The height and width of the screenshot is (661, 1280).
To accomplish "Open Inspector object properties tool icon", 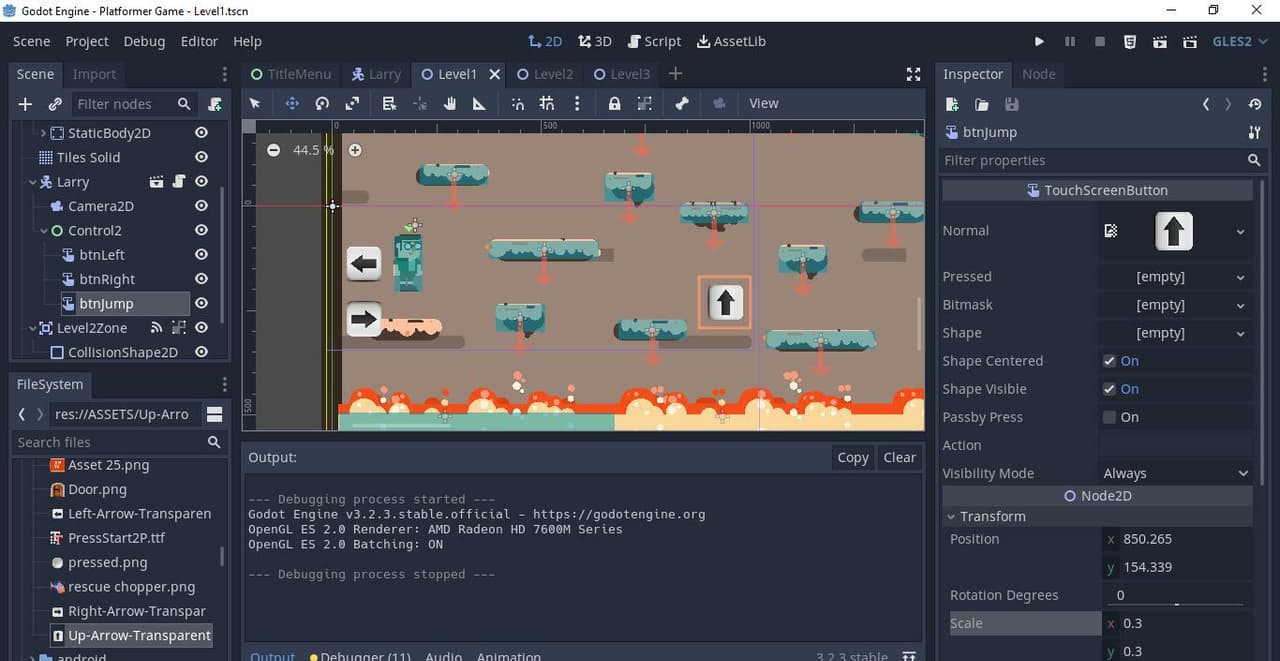I will click(1254, 132).
